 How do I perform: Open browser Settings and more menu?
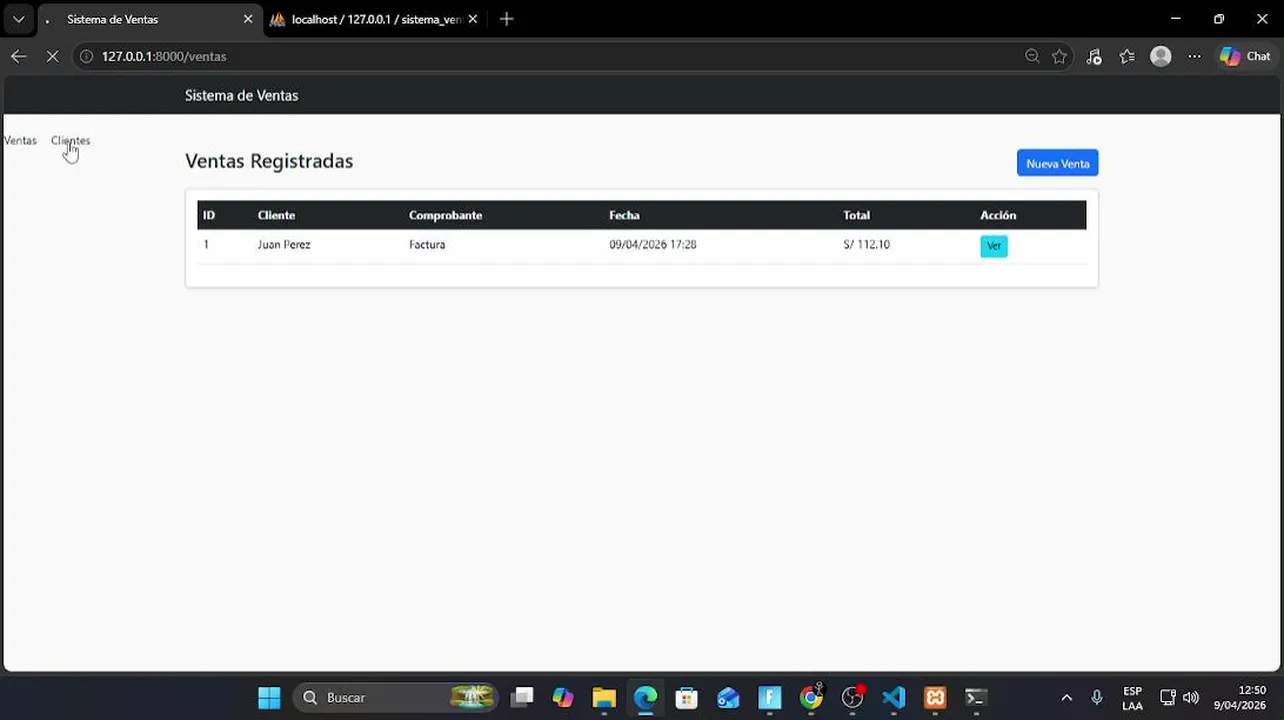tap(1194, 56)
